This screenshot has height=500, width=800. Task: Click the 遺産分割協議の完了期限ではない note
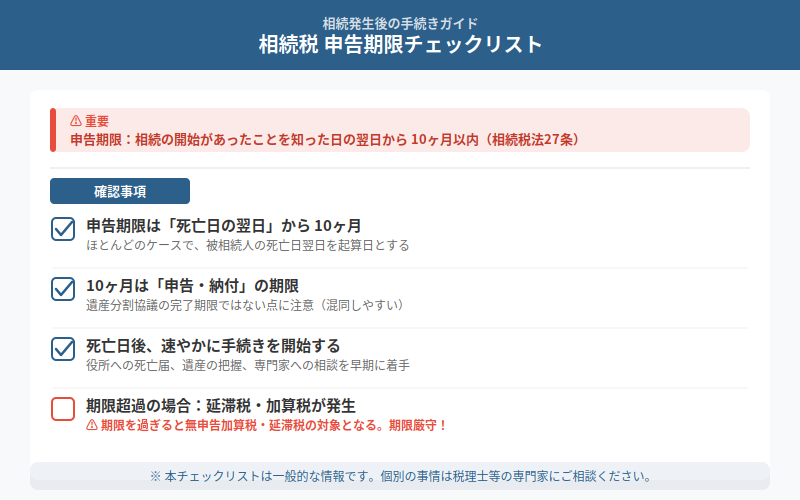tap(245, 305)
